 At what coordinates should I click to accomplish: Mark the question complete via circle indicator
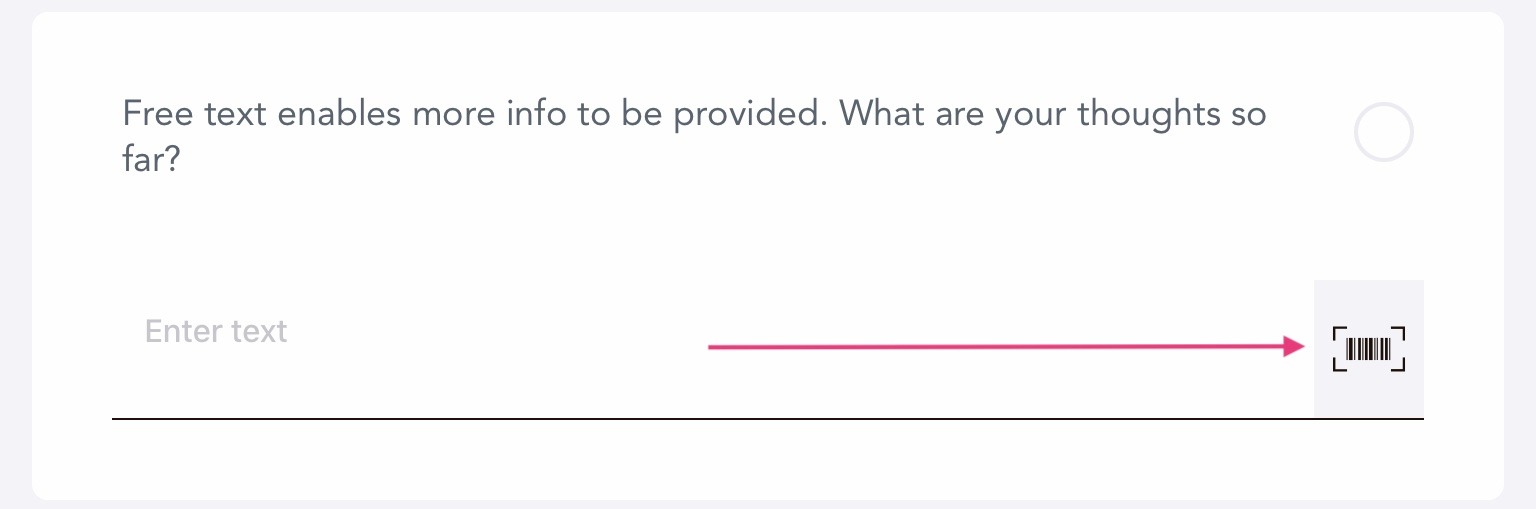[x=1383, y=132]
